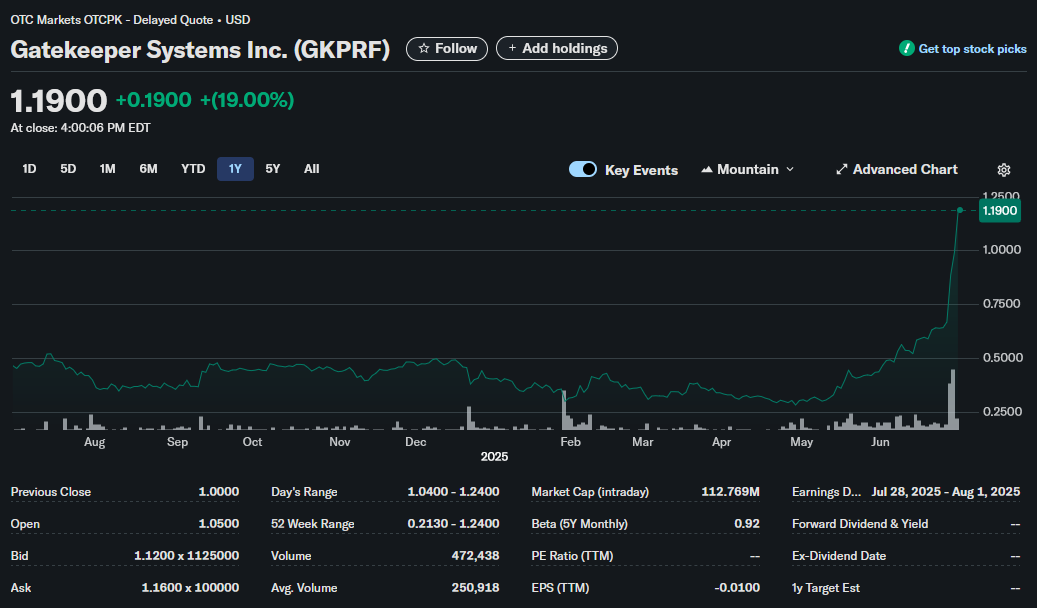Screen dimensions: 1037x608
Task: Switch to the 5D range
Action: (x=68, y=169)
